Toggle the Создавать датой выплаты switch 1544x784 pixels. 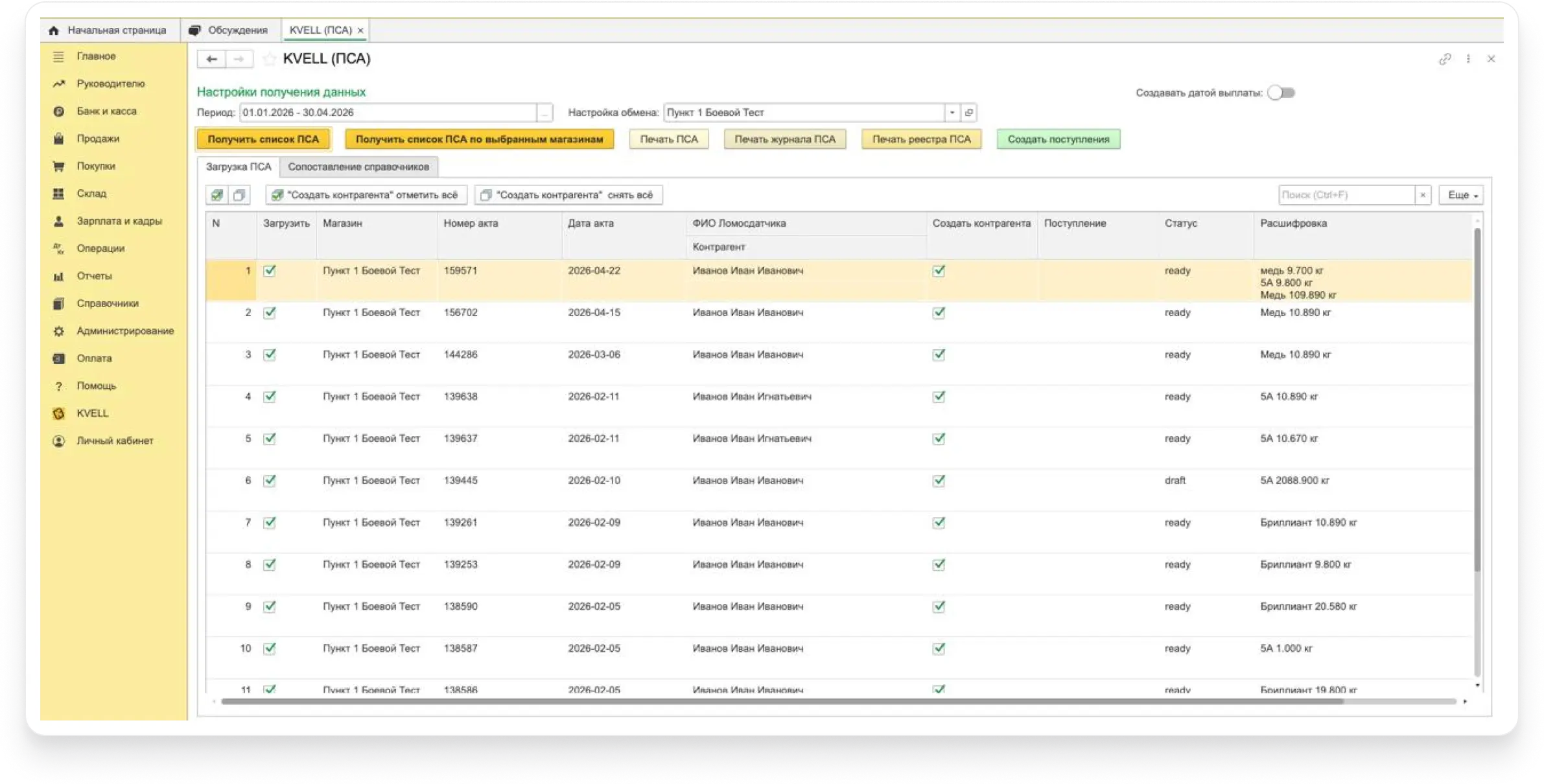1281,93
